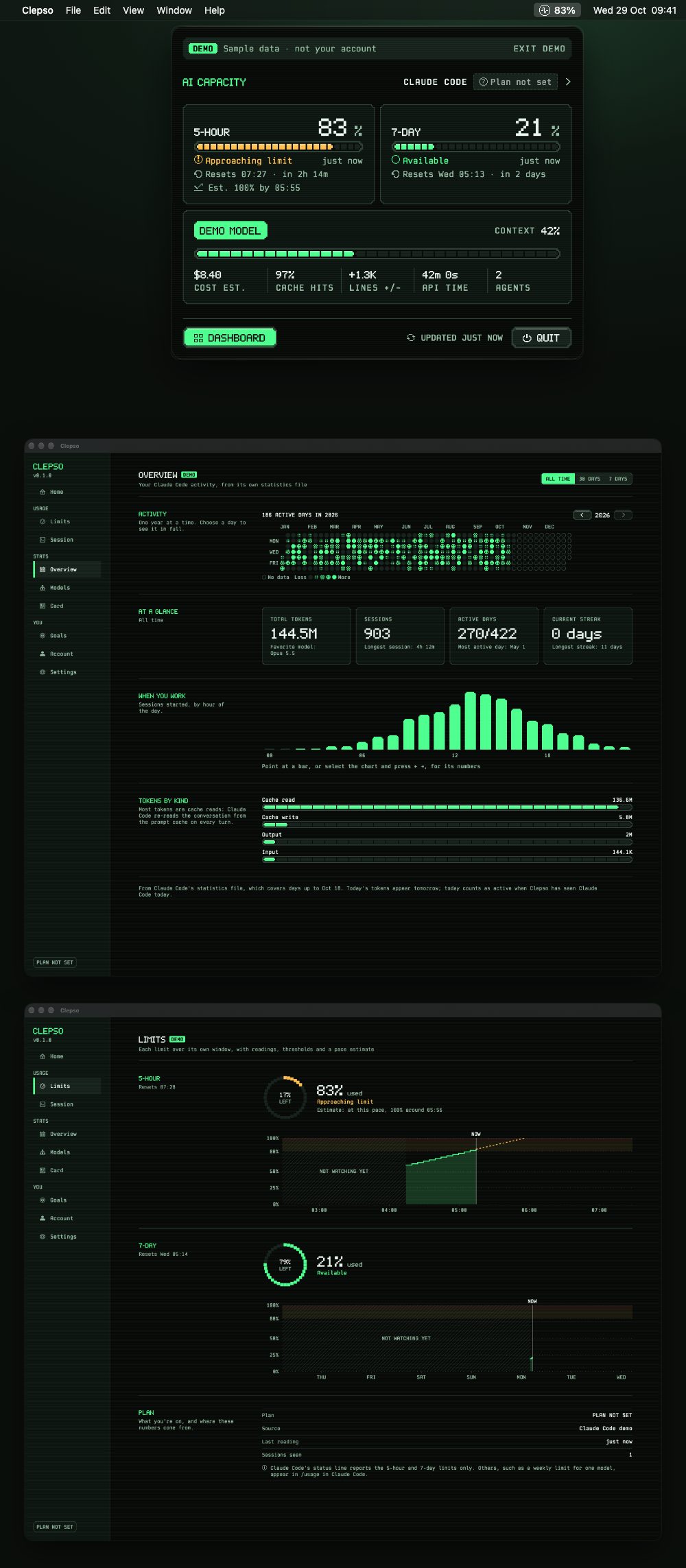
Task: Click the CONTEXT 42% progress bar
Action: click(377, 254)
